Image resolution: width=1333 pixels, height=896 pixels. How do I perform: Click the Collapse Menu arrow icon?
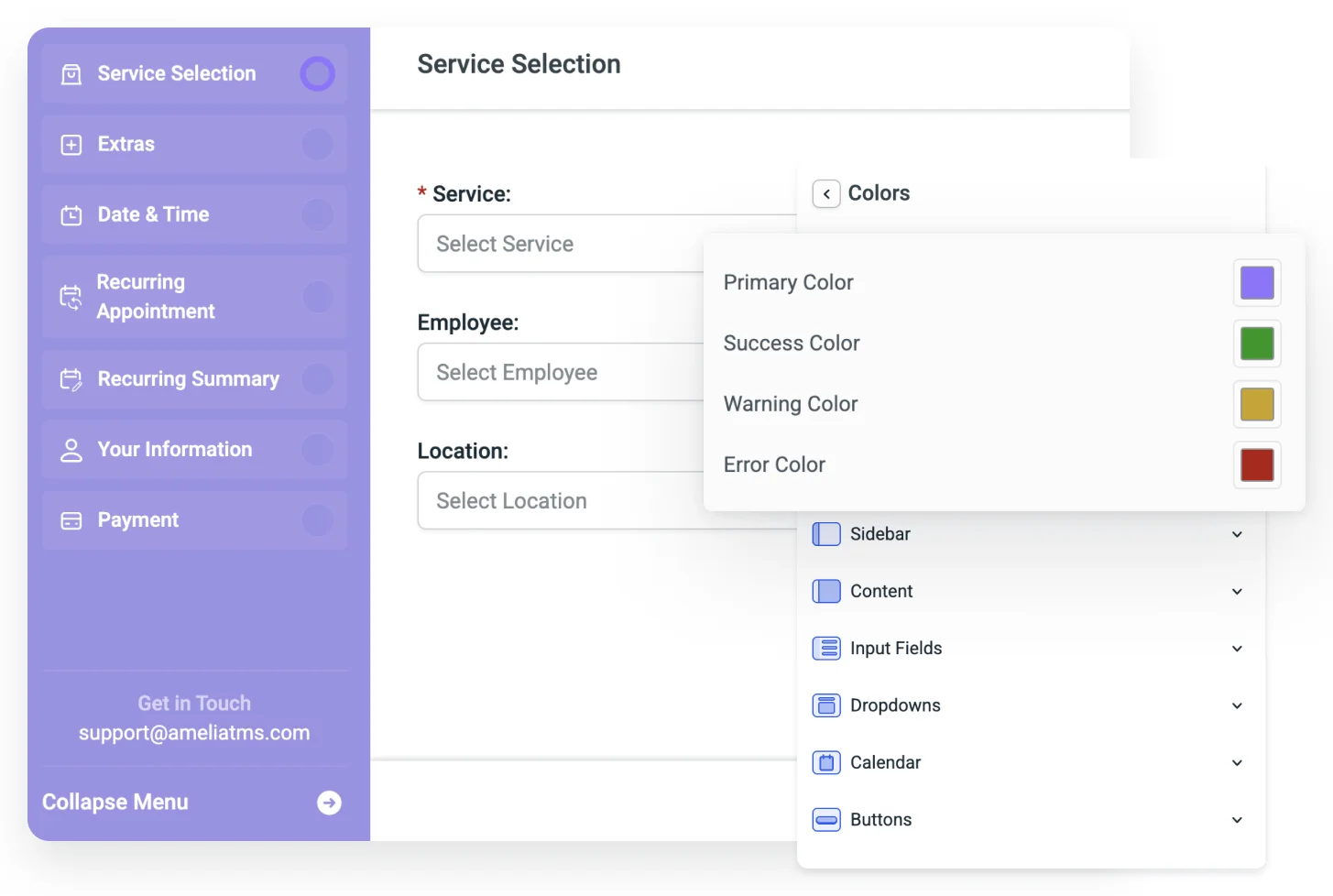329,803
